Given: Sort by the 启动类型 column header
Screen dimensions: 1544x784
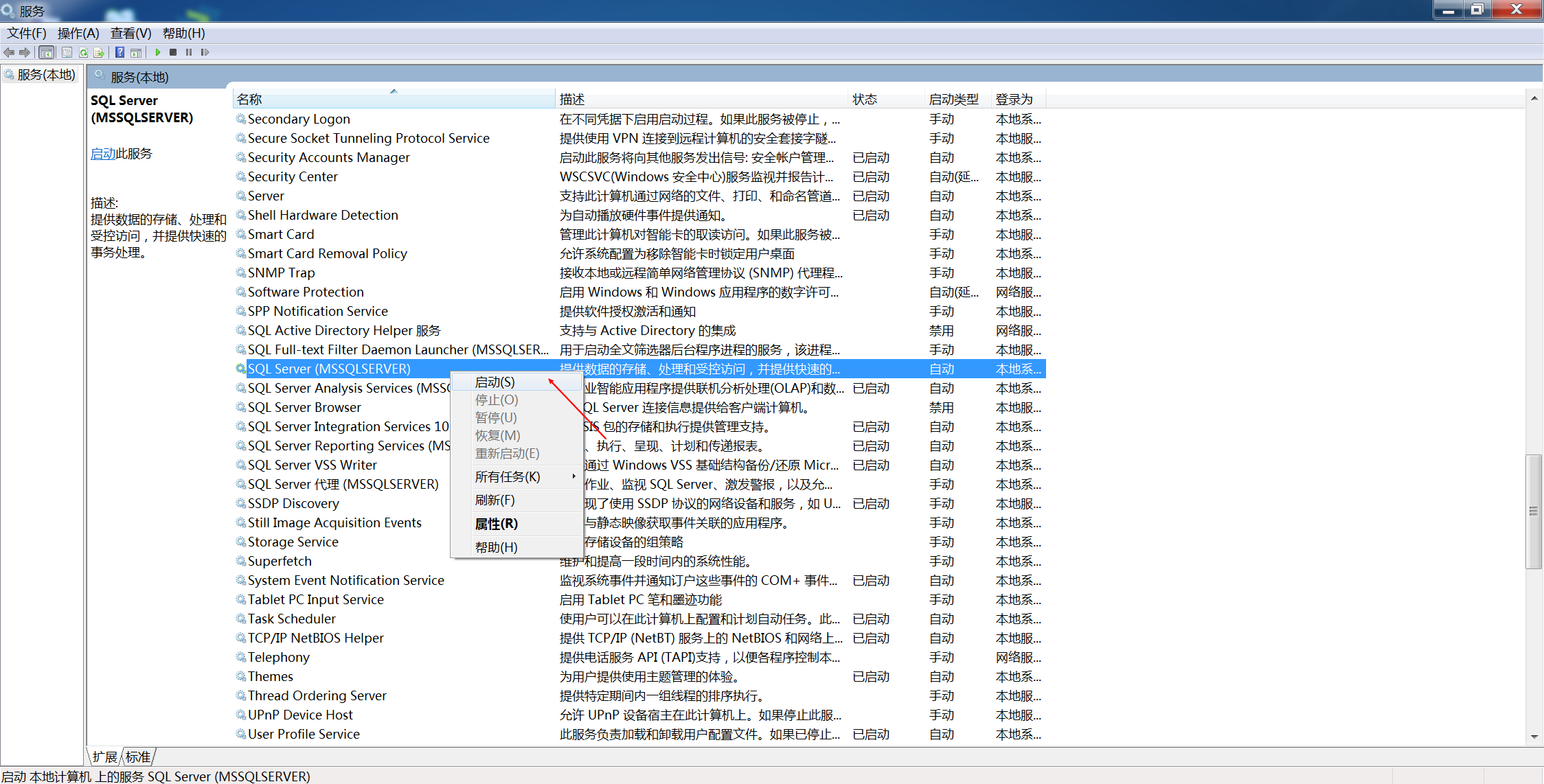Looking at the screenshot, I should tap(953, 100).
